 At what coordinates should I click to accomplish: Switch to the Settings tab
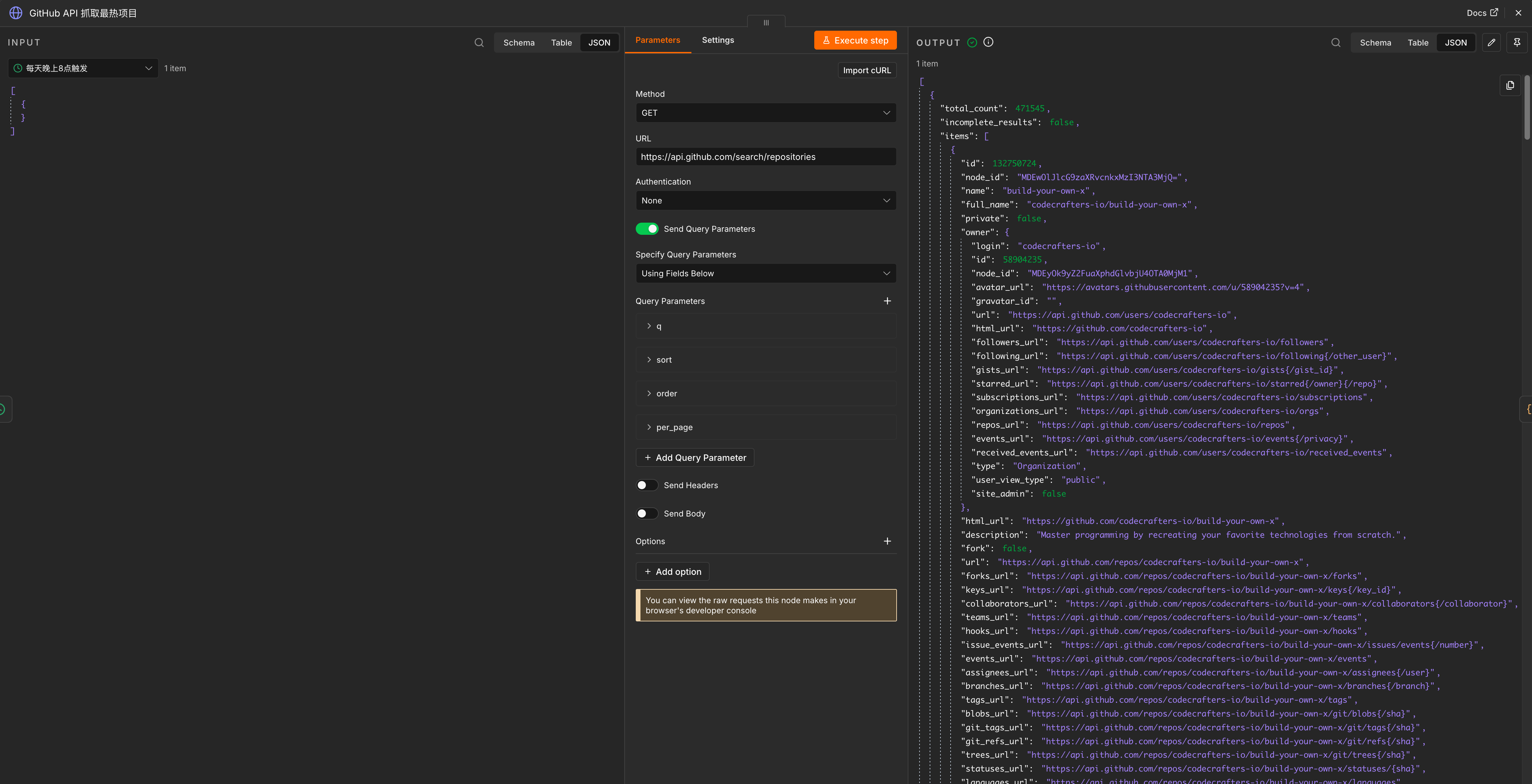tap(718, 40)
